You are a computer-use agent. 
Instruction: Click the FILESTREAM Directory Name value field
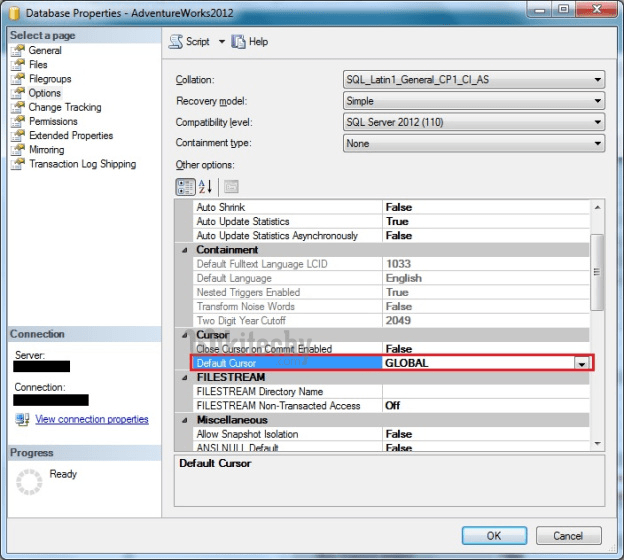[x=486, y=392]
